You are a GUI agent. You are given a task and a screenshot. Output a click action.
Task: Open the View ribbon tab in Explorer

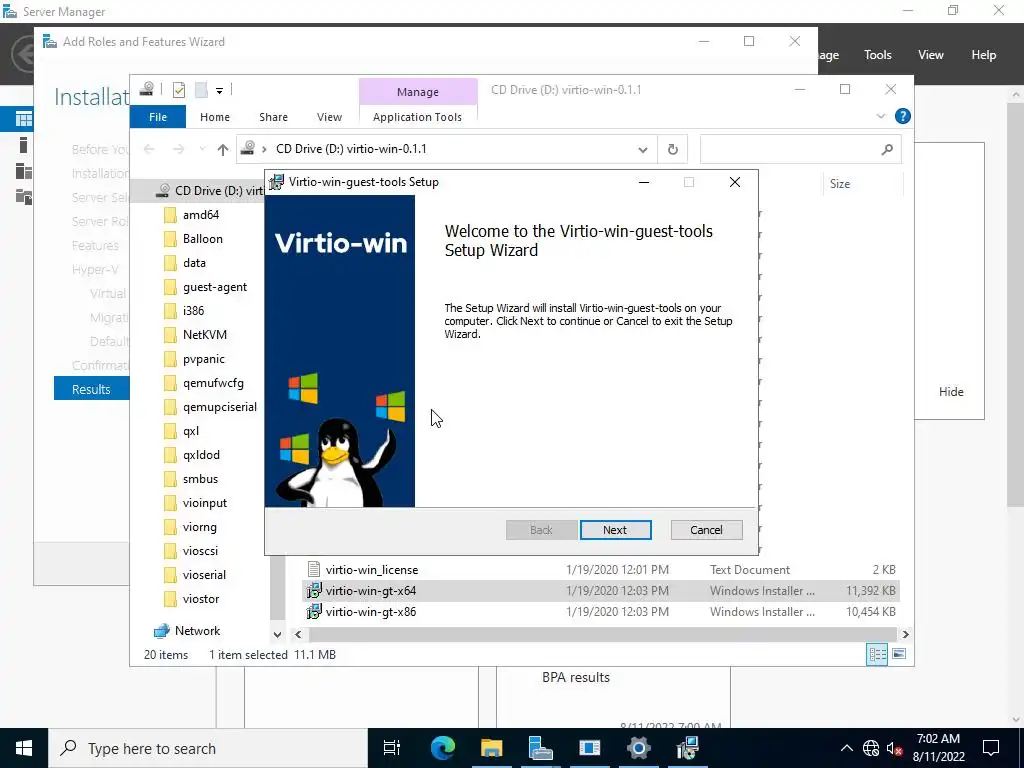[329, 117]
